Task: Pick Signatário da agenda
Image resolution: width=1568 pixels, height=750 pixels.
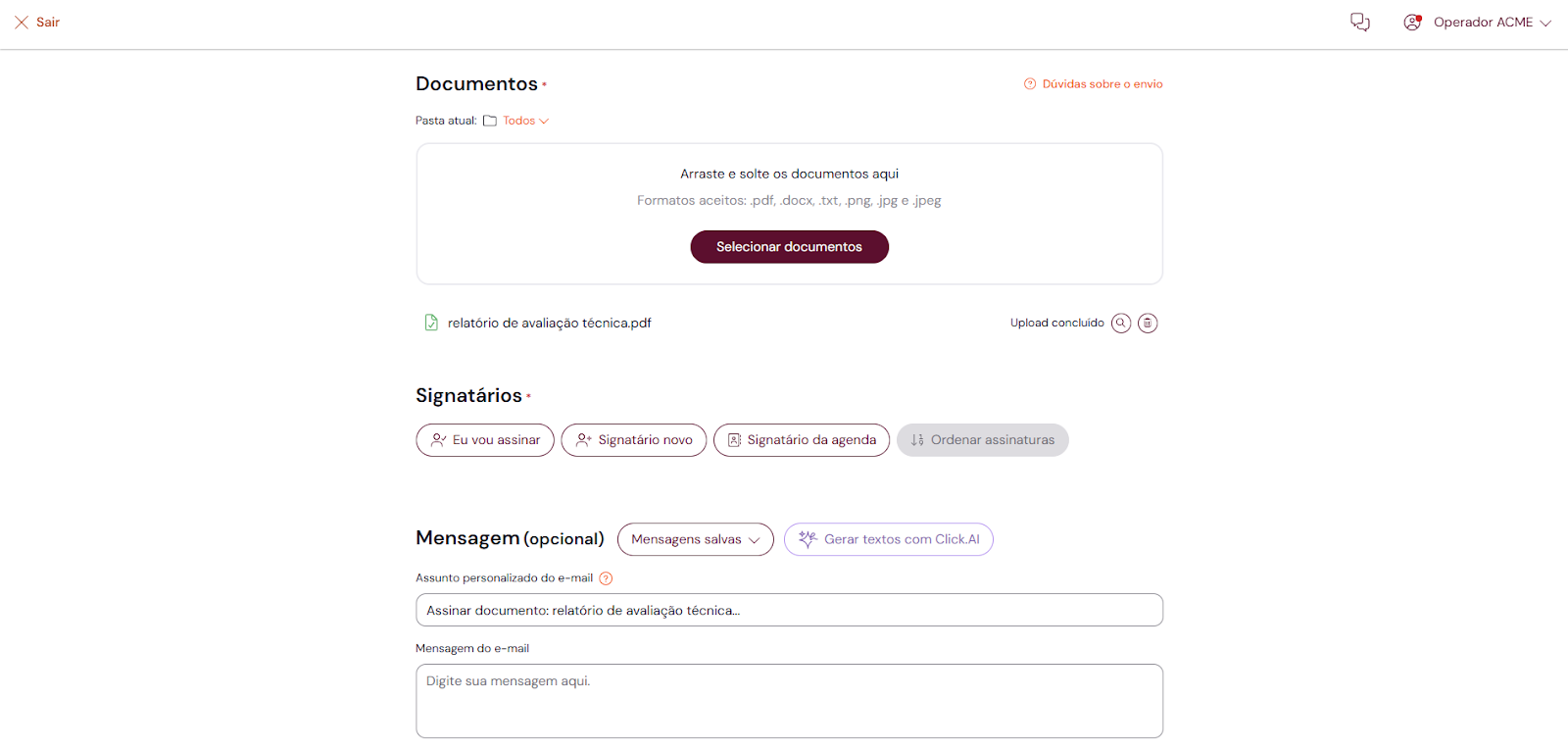Action: (801, 440)
